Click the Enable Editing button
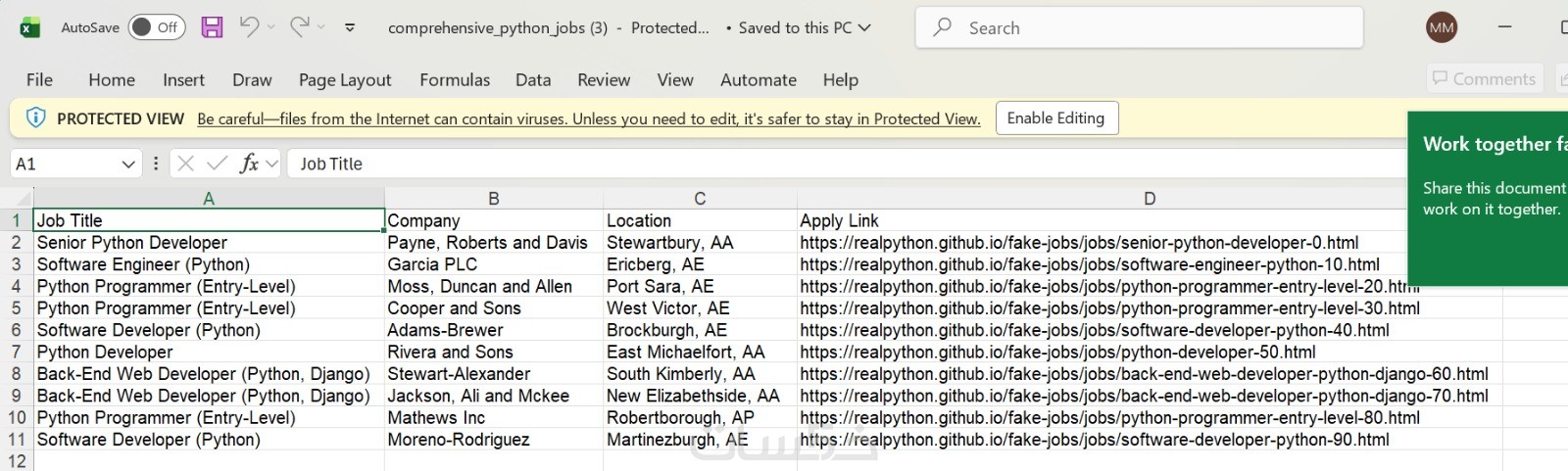 [x=1055, y=118]
